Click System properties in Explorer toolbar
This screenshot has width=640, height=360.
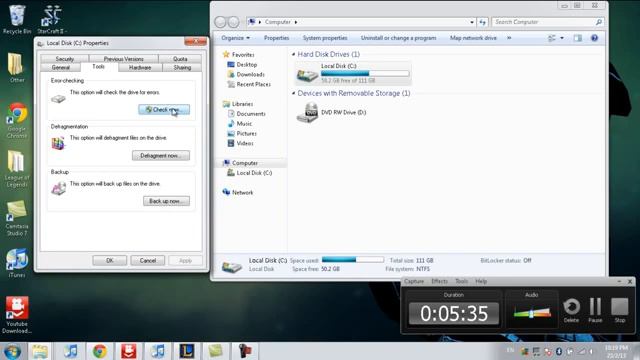325,38
